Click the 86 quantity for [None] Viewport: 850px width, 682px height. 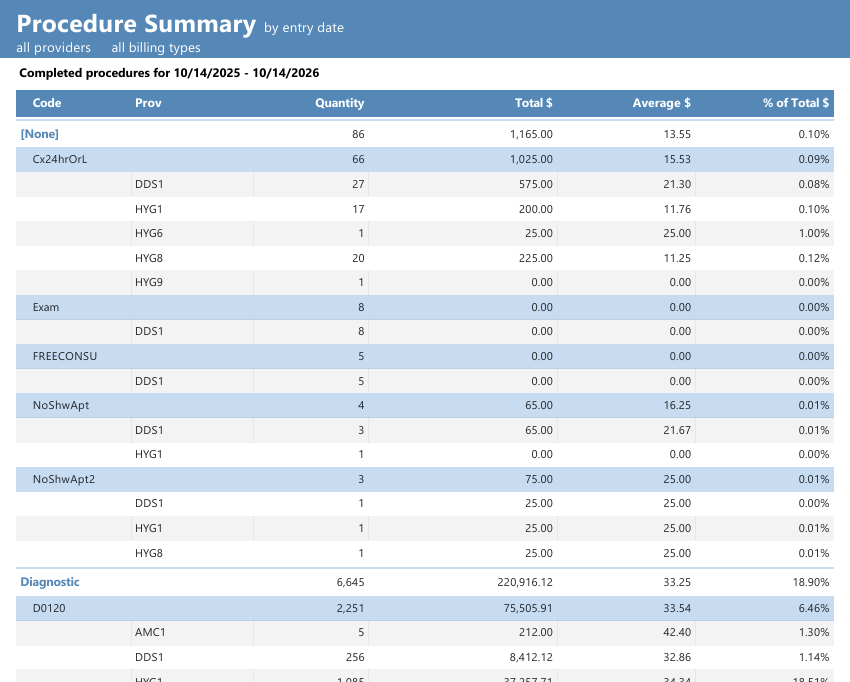(358, 134)
